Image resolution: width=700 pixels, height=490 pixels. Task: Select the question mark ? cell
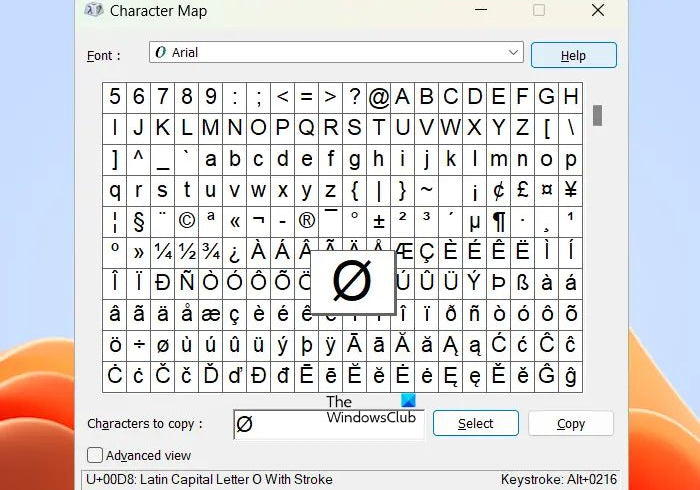[354, 97]
